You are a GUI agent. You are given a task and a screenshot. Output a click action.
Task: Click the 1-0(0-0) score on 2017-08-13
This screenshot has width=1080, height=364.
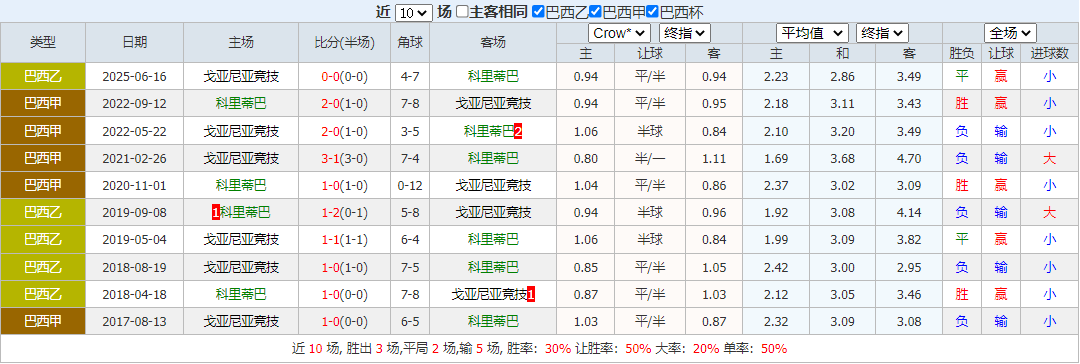(x=344, y=322)
